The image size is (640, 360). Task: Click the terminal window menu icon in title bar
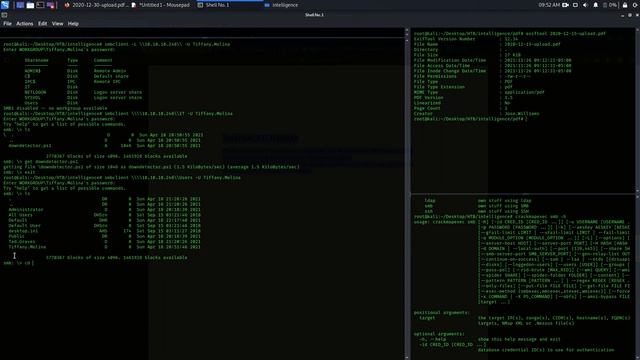click(4, 15)
